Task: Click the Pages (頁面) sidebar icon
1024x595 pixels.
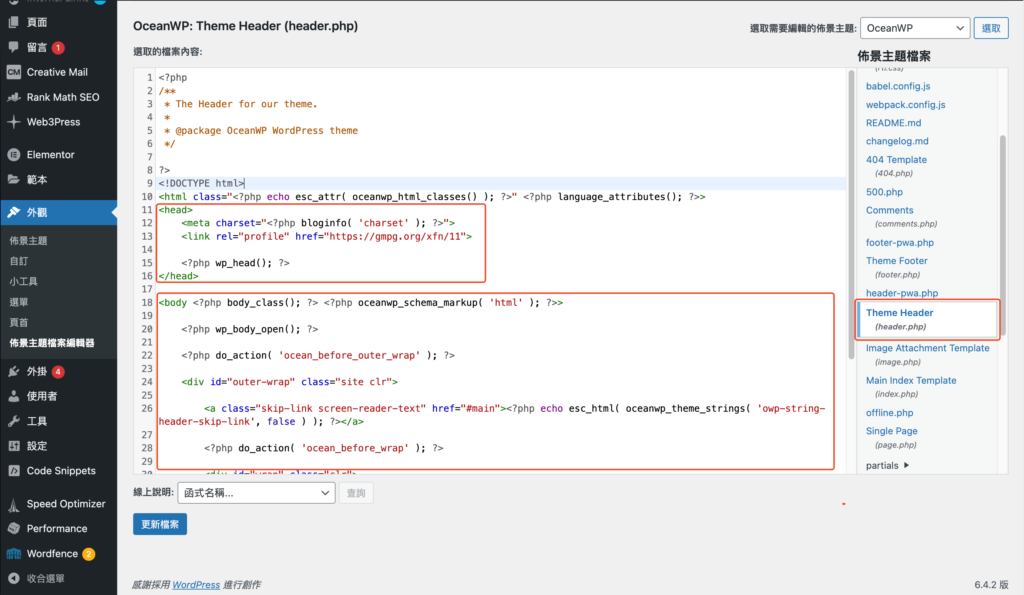Action: [x=13, y=22]
